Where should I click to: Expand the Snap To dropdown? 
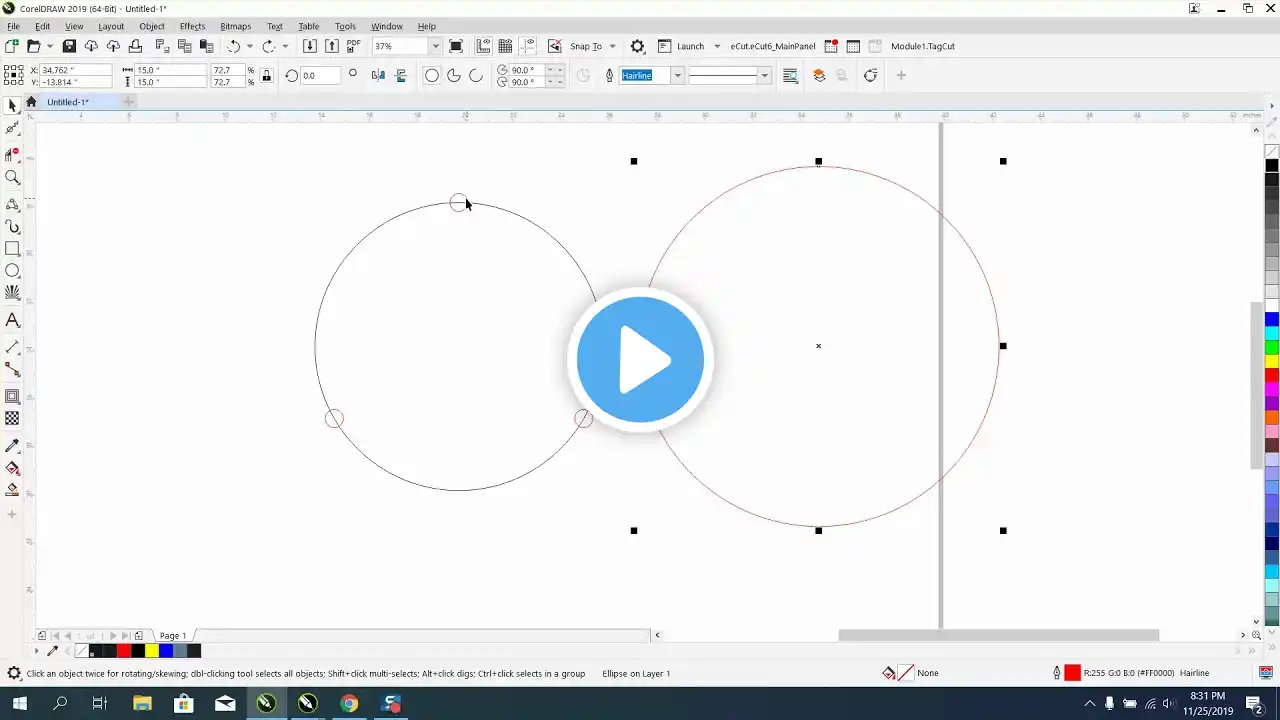612,46
